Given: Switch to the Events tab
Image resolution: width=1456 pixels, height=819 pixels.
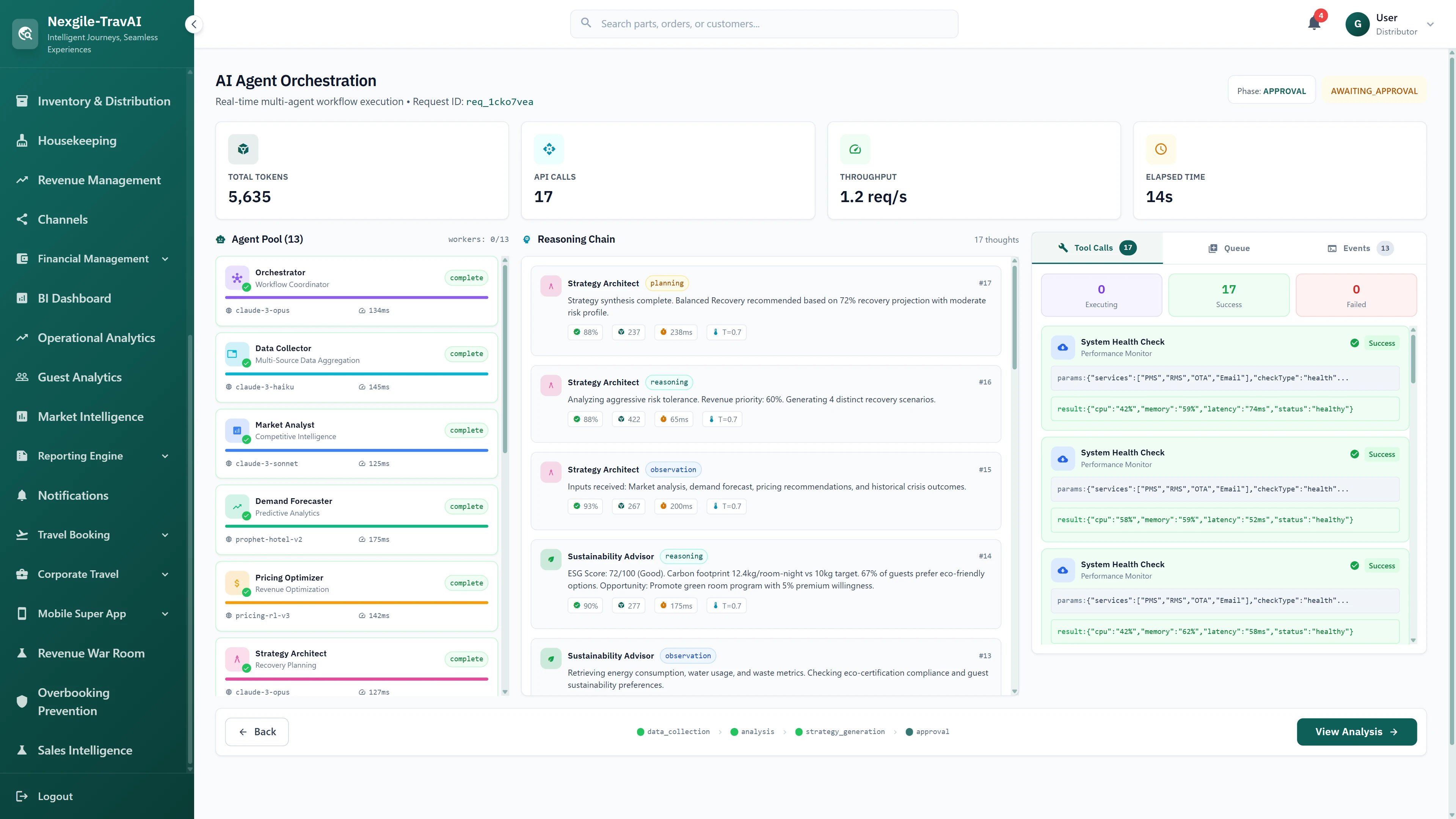Looking at the screenshot, I should click(x=1359, y=248).
